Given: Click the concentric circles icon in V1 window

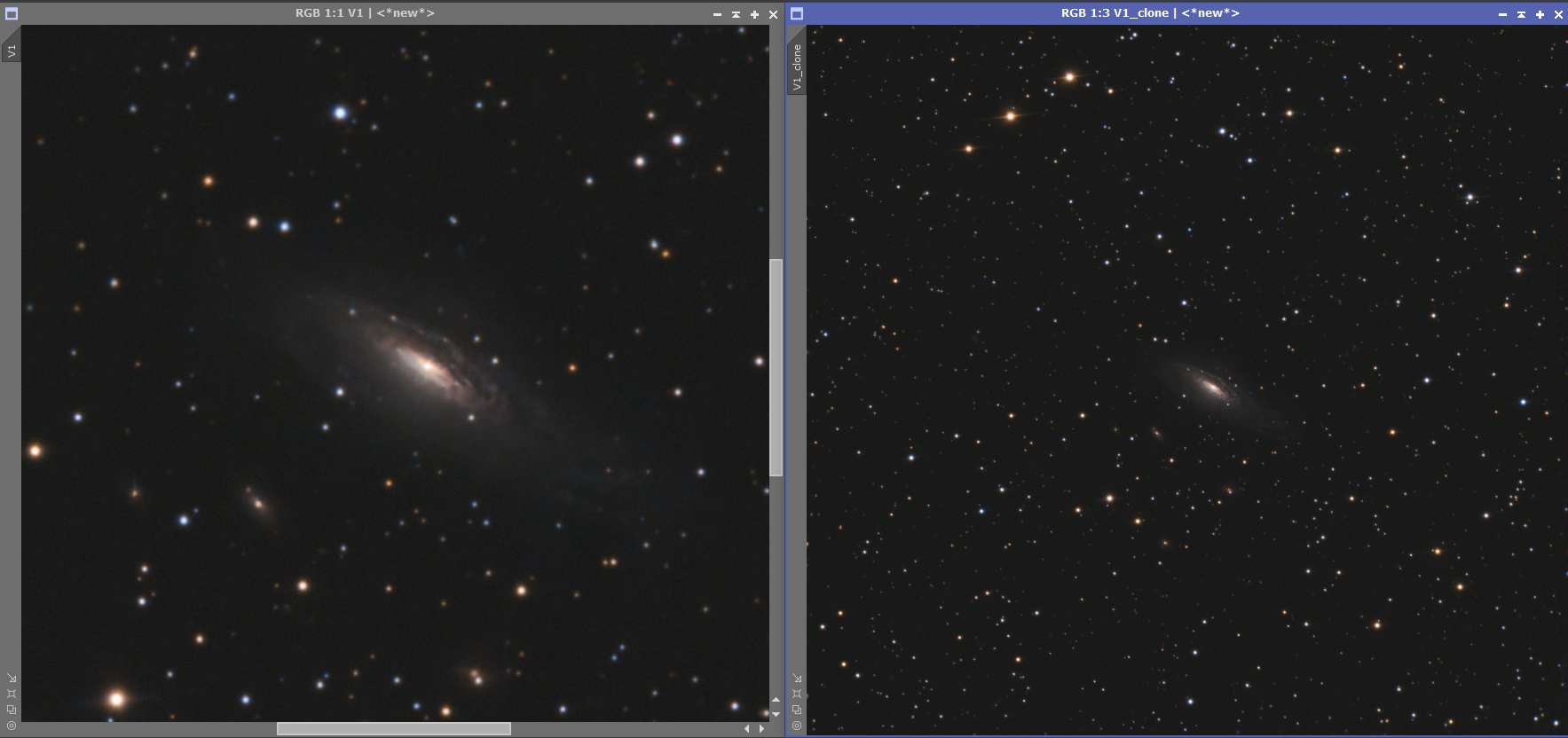Looking at the screenshot, I should (x=12, y=726).
